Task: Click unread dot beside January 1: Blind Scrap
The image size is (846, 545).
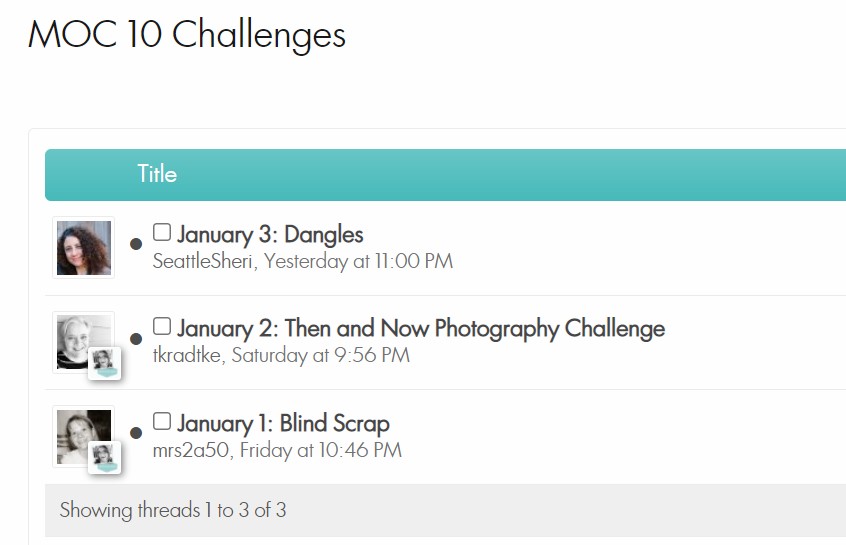Action: point(136,433)
